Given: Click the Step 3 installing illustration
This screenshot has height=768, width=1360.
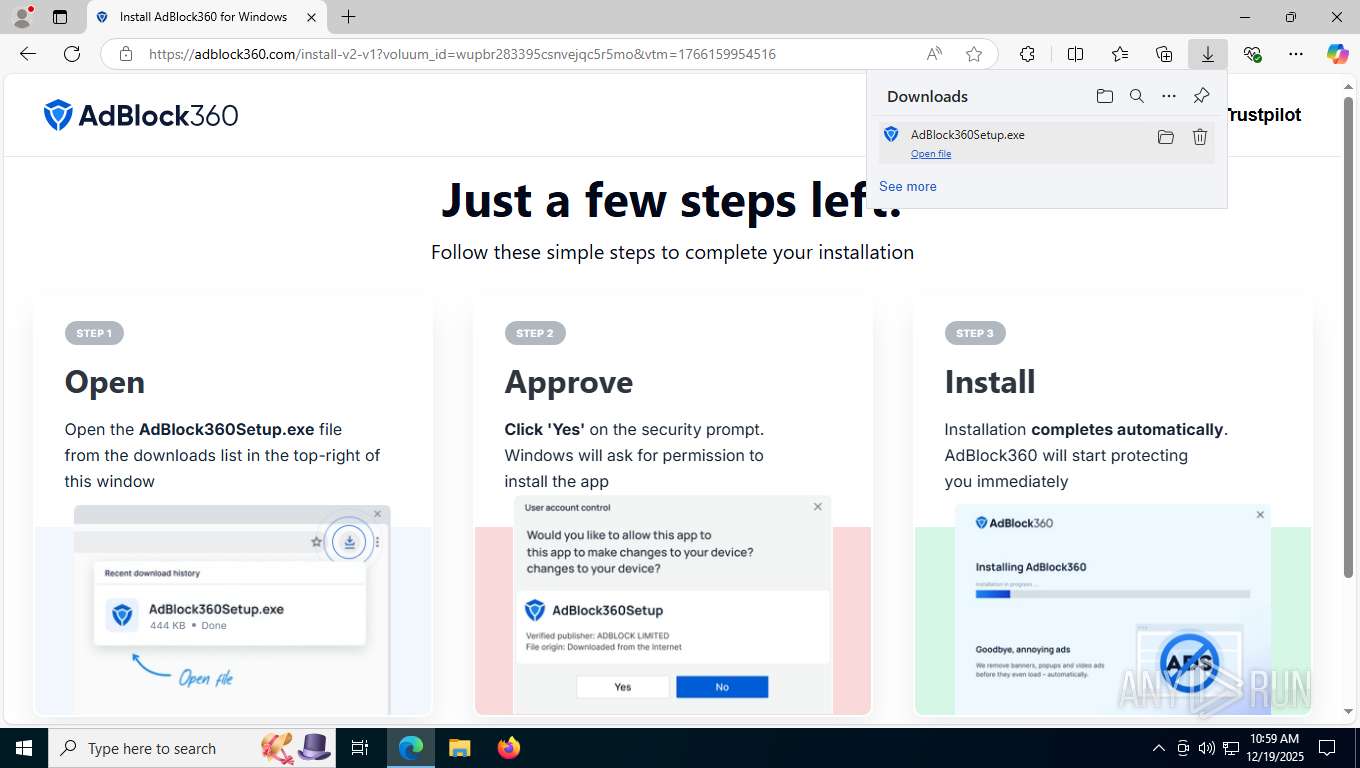Looking at the screenshot, I should [x=1112, y=609].
